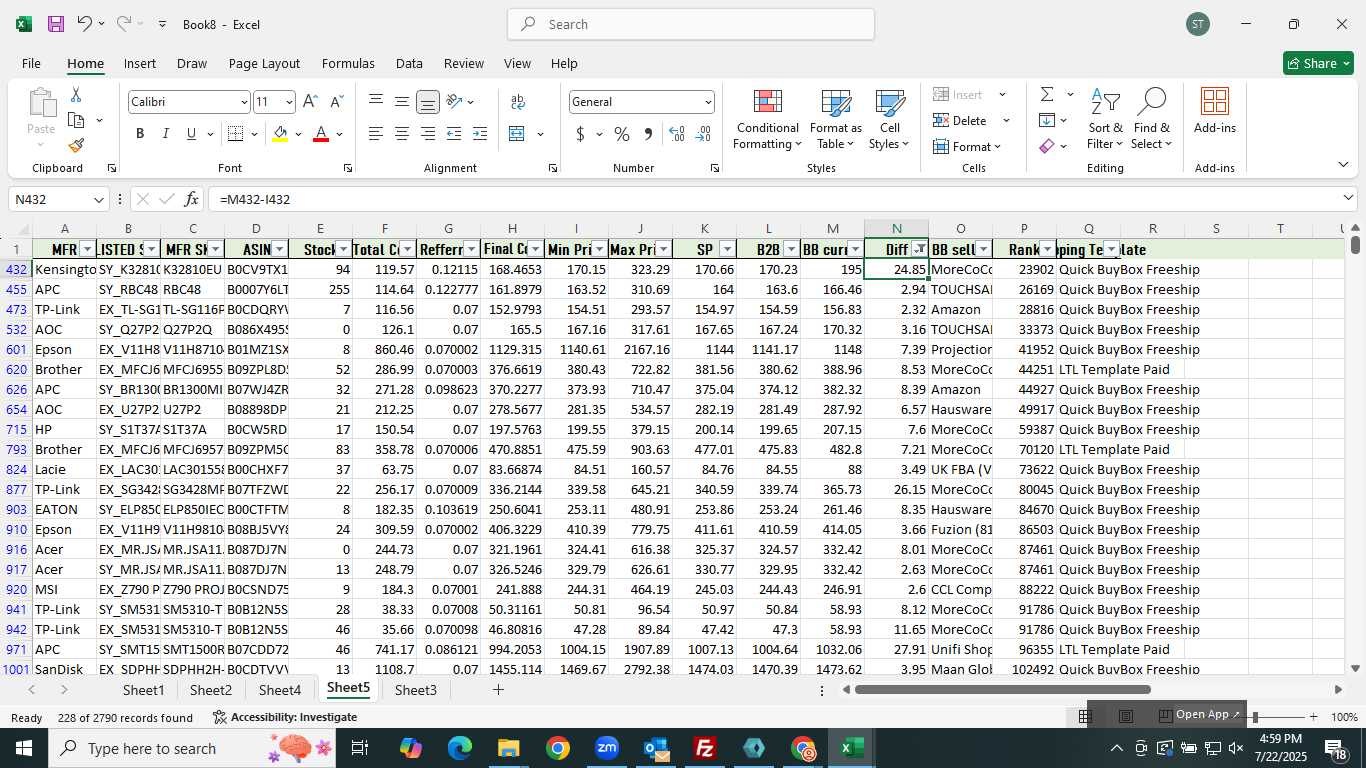Switch to Sheet3 tab
Image resolution: width=1366 pixels, height=768 pixels.
pyautogui.click(x=415, y=690)
